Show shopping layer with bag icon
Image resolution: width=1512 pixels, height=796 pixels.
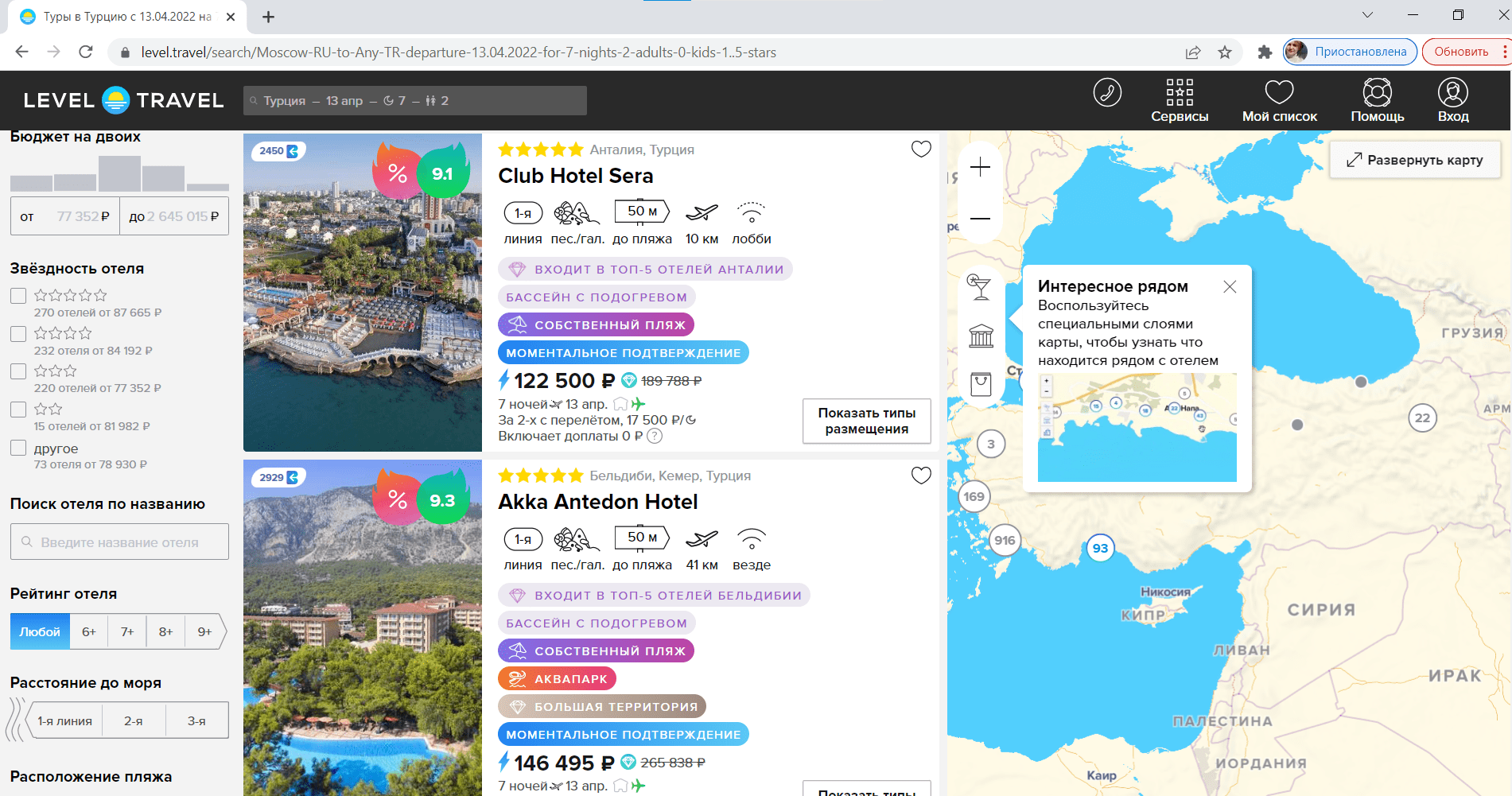pyautogui.click(x=981, y=384)
